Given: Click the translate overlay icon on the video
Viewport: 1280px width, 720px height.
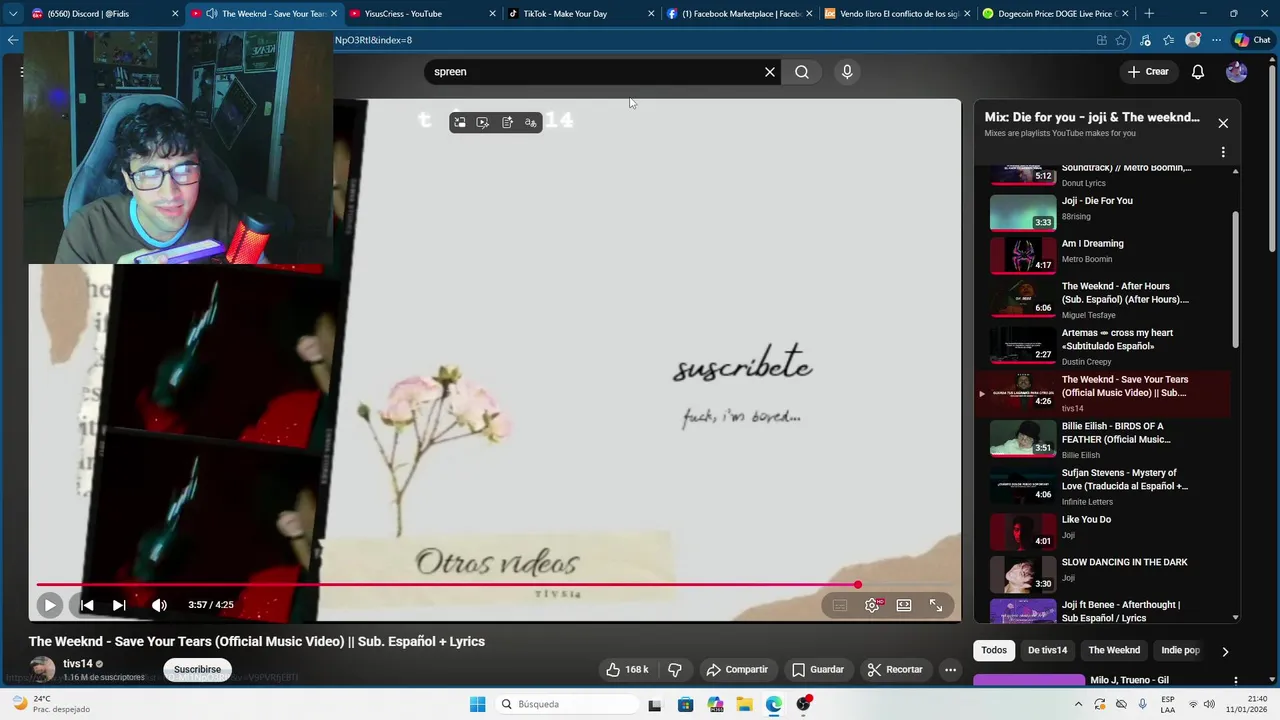Looking at the screenshot, I should 531,123.
